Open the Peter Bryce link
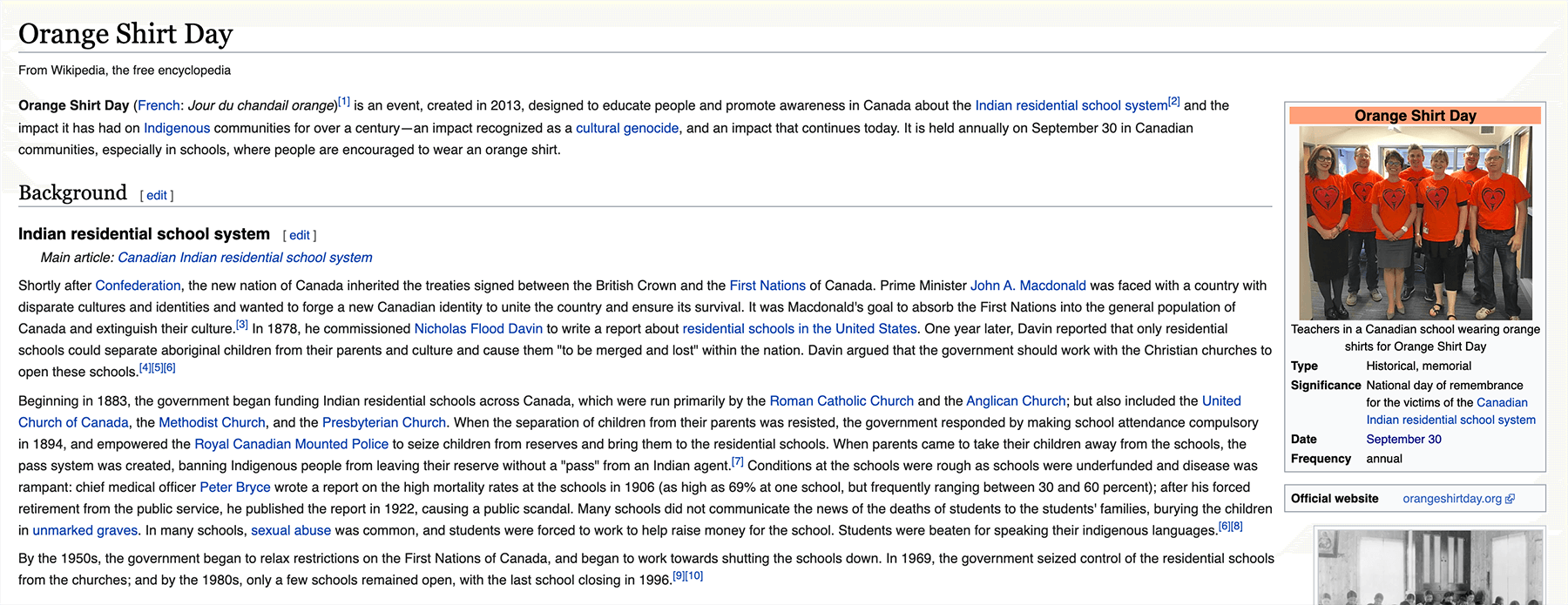 235,487
